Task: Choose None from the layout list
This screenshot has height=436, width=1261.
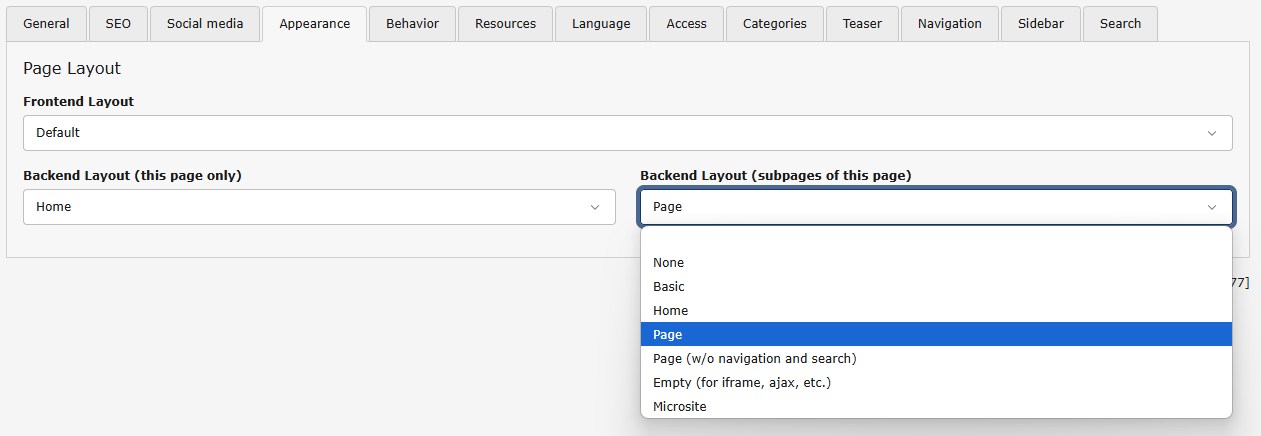Action: pos(669,263)
